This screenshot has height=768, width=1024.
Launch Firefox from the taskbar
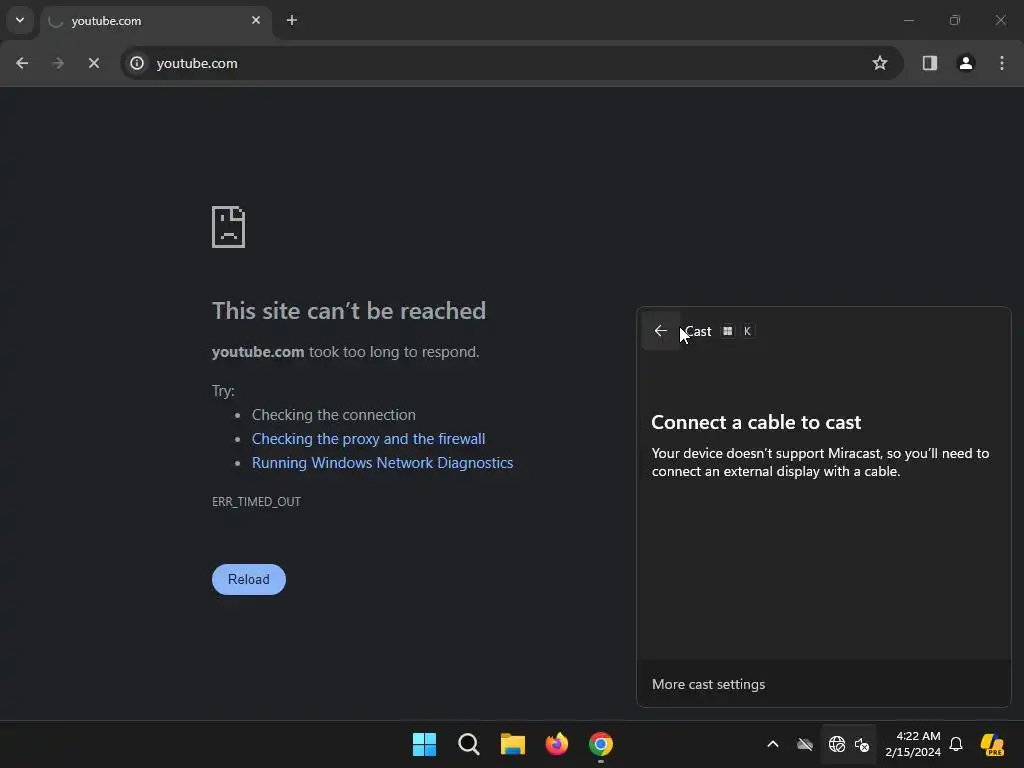pyautogui.click(x=556, y=744)
